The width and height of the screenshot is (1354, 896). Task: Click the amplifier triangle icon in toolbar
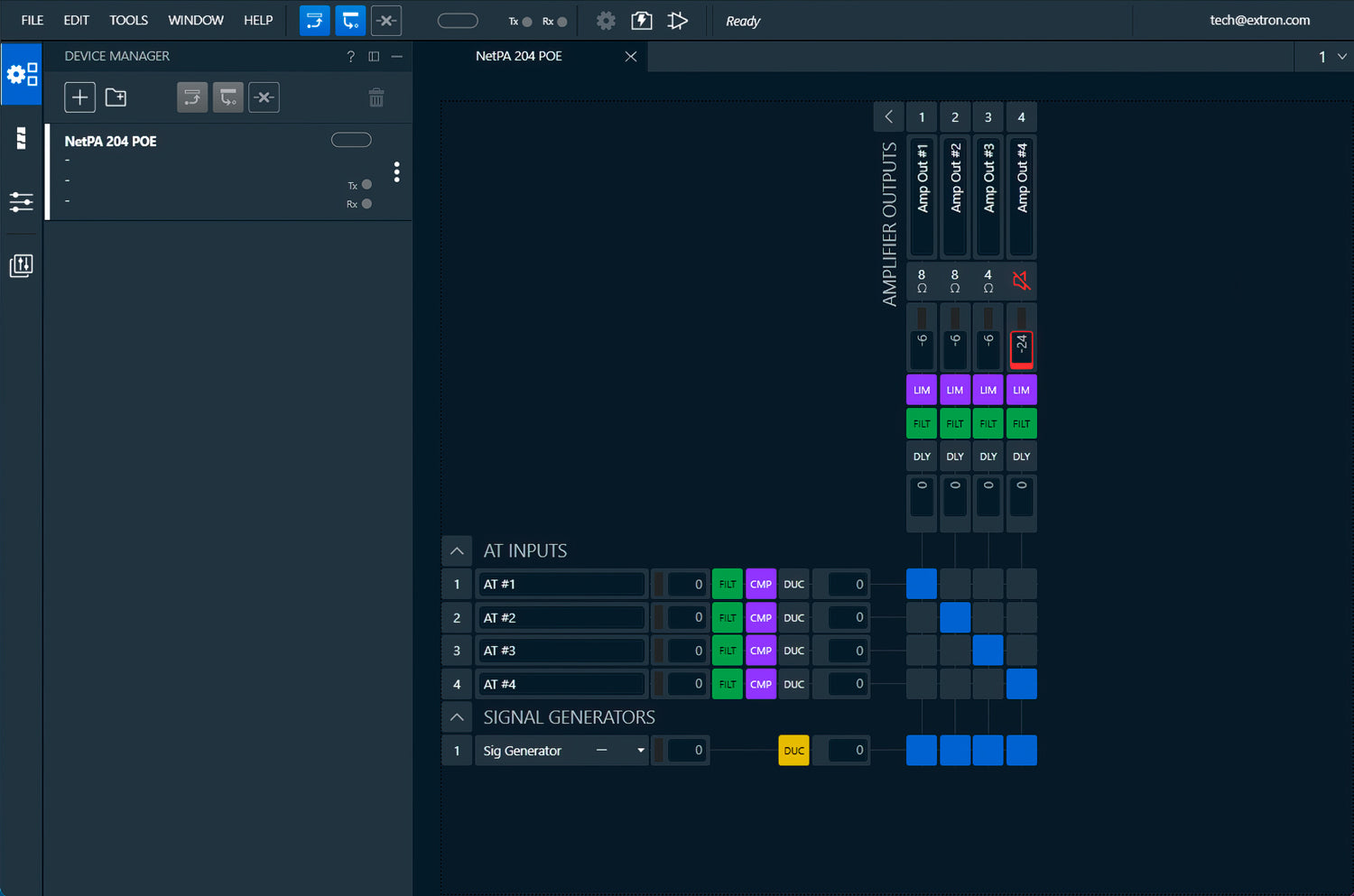point(678,21)
